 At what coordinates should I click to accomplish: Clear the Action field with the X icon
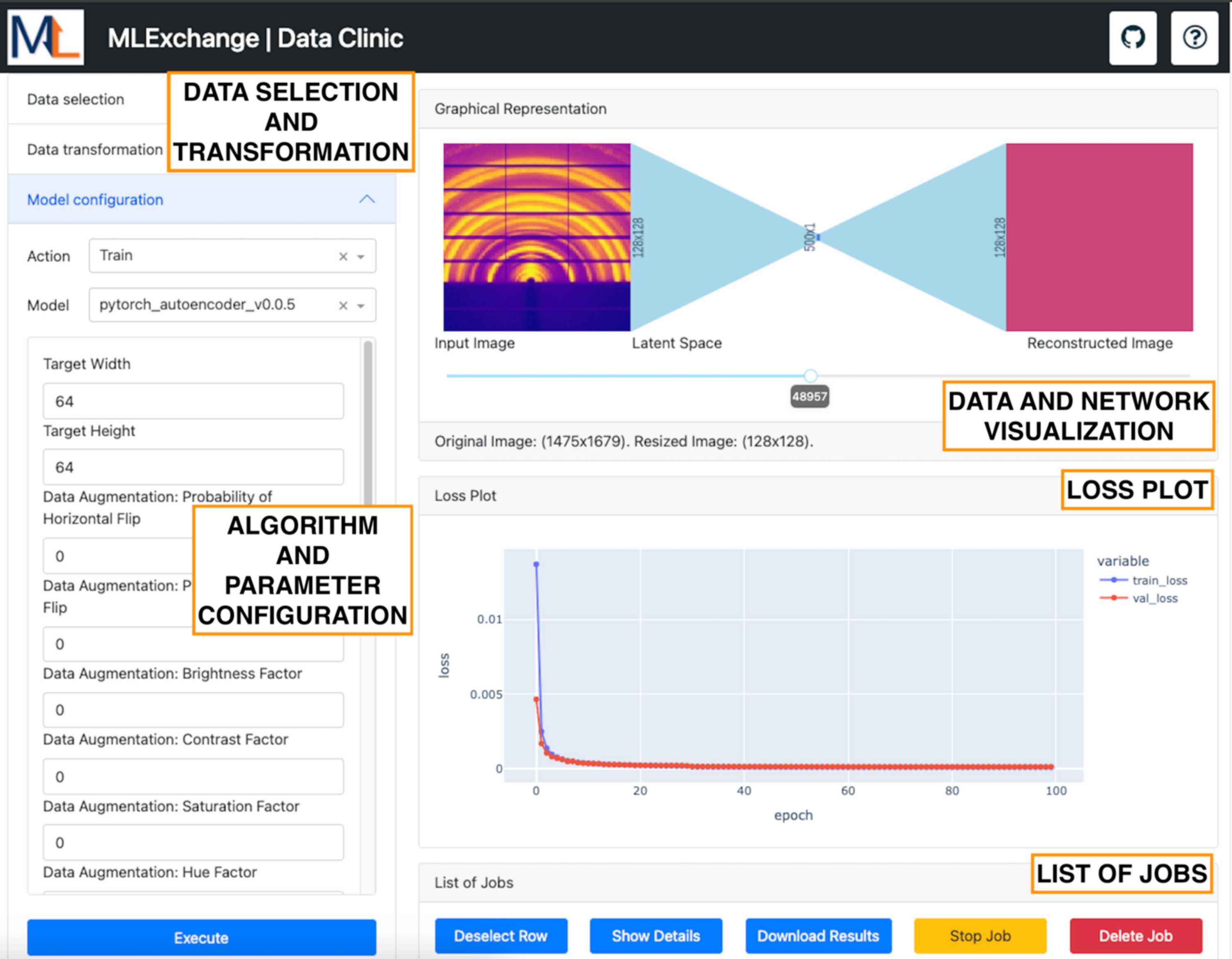[x=342, y=257]
